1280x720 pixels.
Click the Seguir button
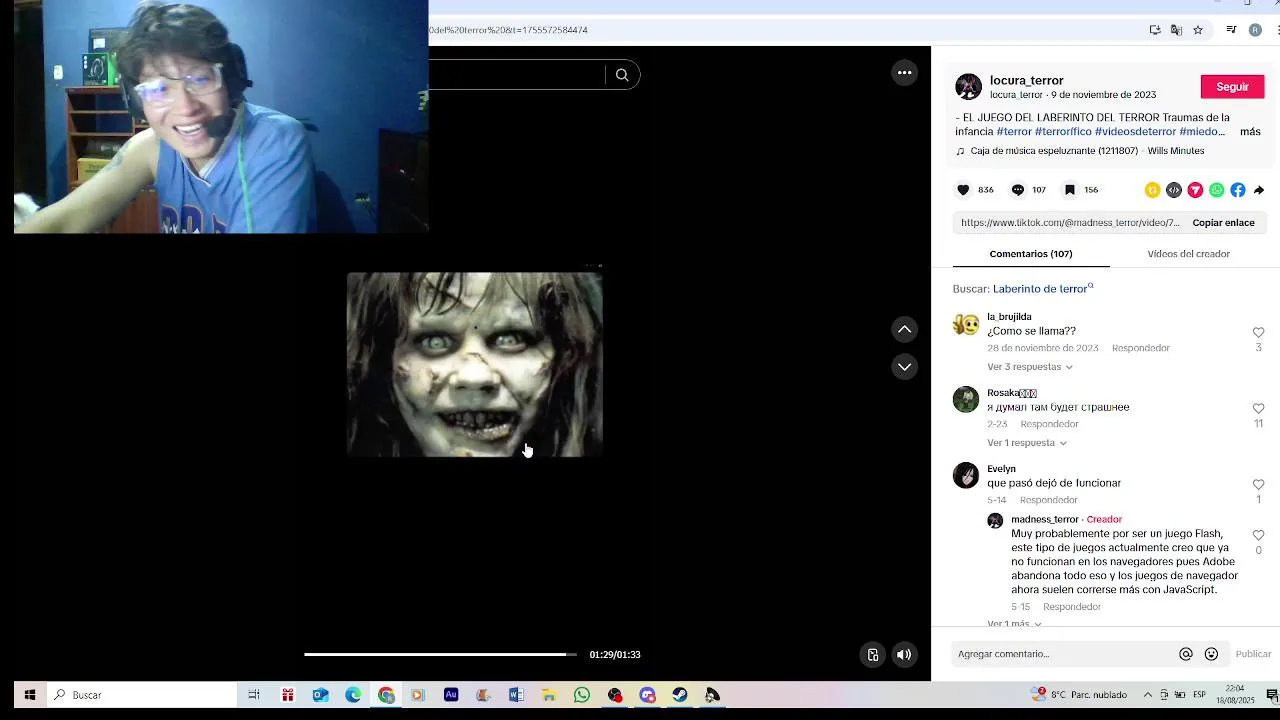coord(1232,87)
